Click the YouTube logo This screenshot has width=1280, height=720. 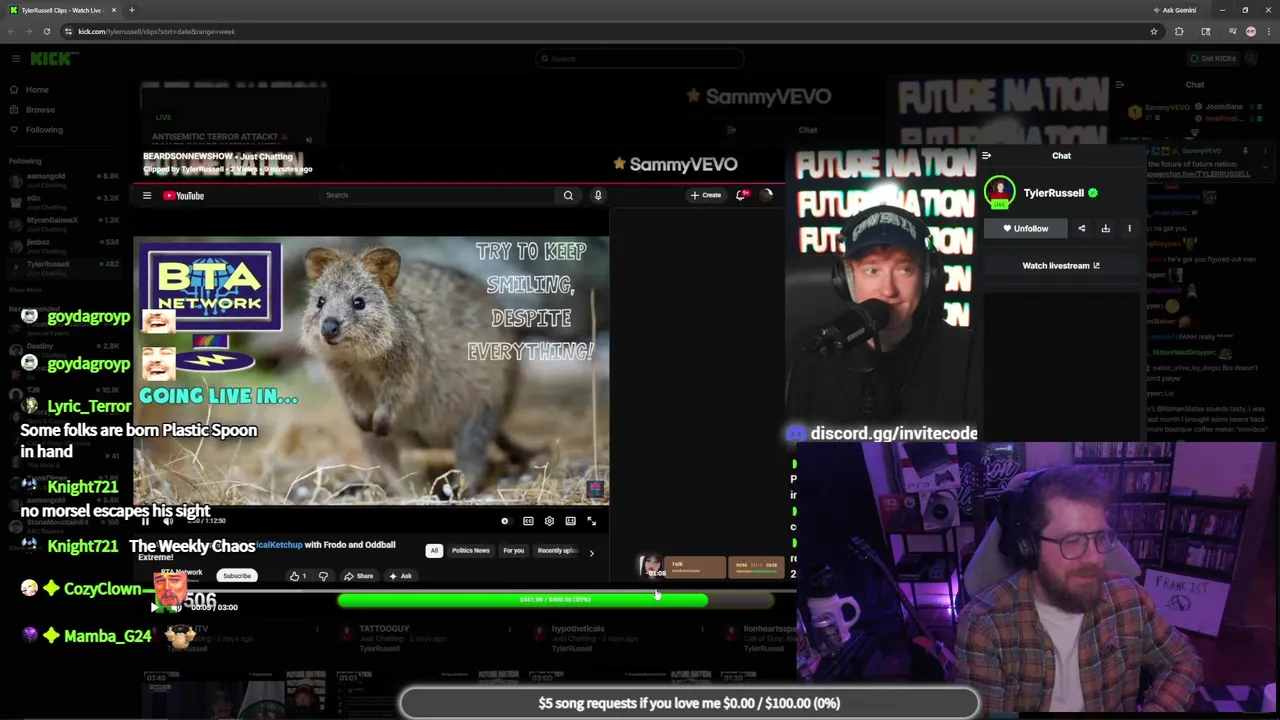[x=184, y=196]
